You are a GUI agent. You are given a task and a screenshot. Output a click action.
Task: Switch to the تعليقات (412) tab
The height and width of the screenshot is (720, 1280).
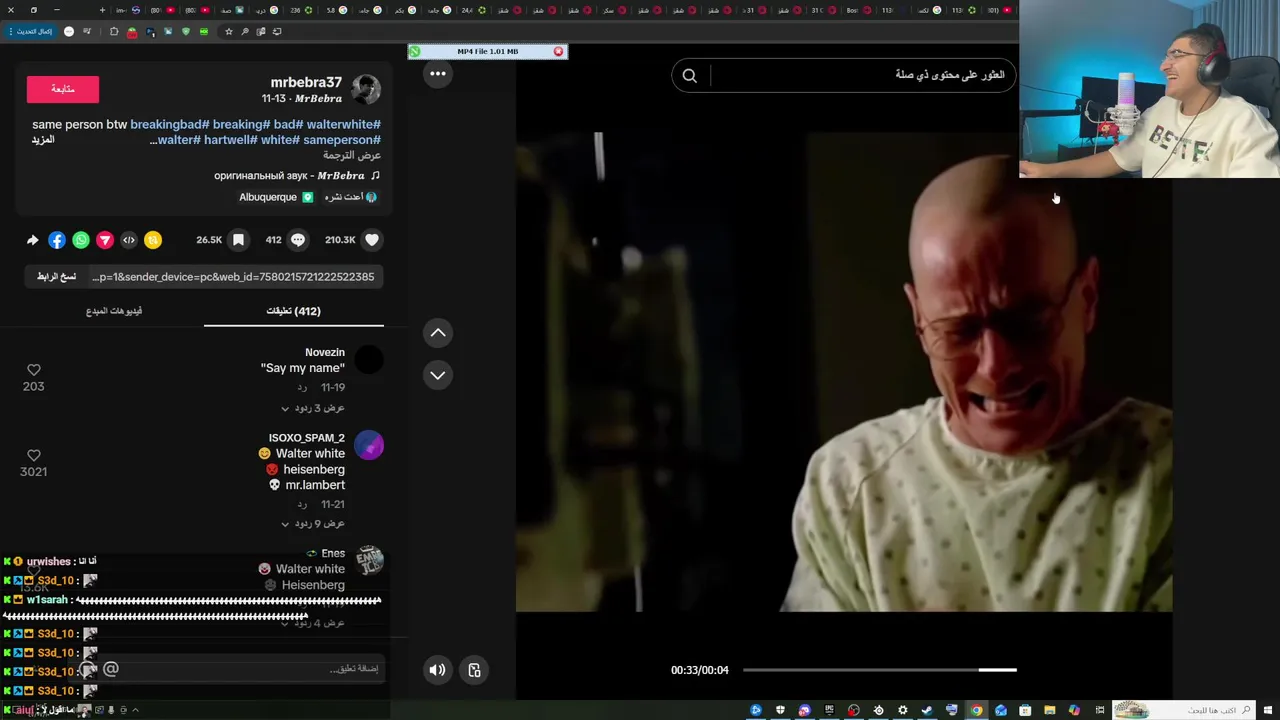pos(293,311)
